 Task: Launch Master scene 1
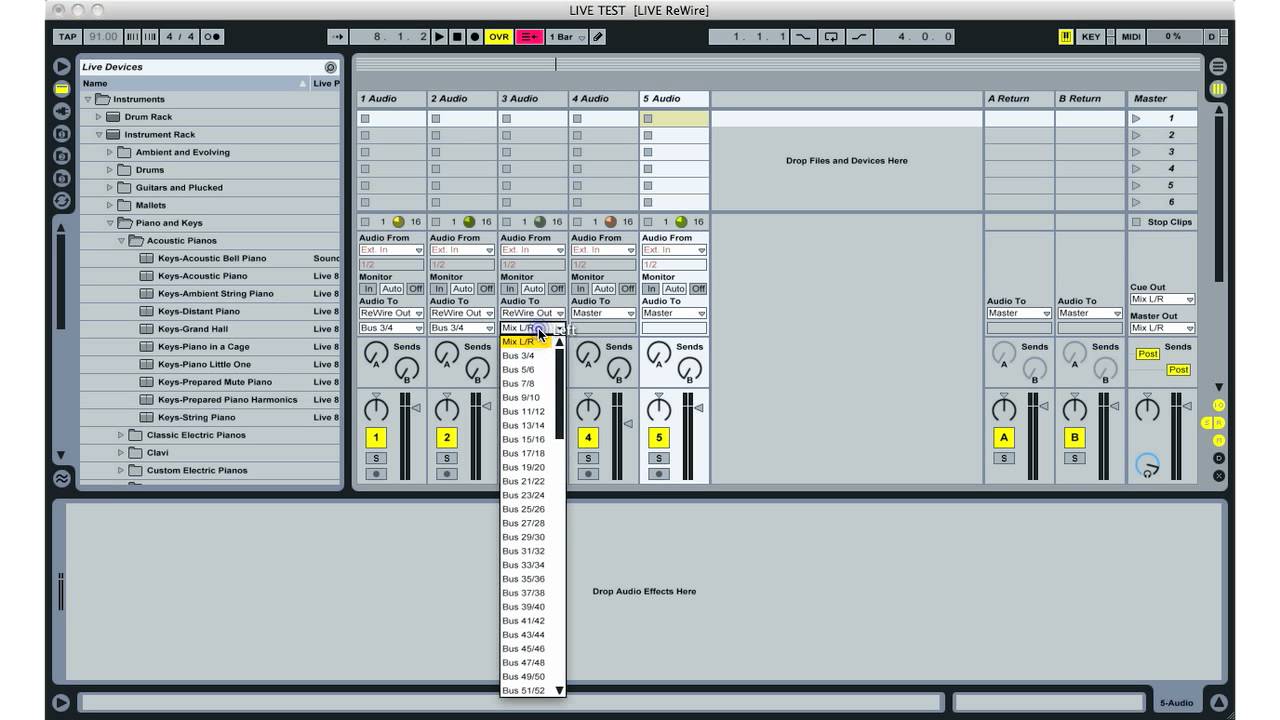pyautogui.click(x=1136, y=118)
